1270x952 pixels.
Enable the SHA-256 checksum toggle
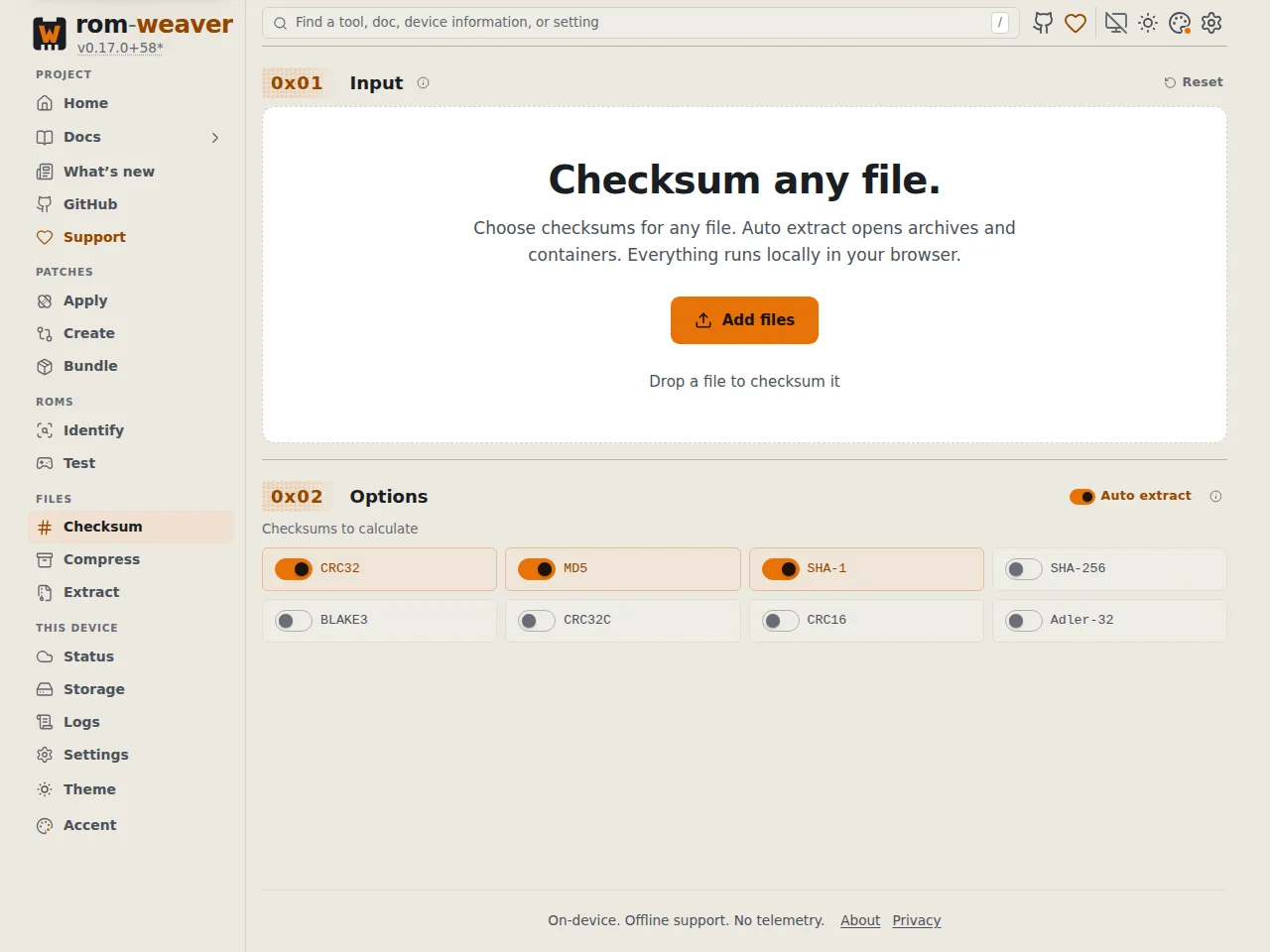(x=1024, y=569)
